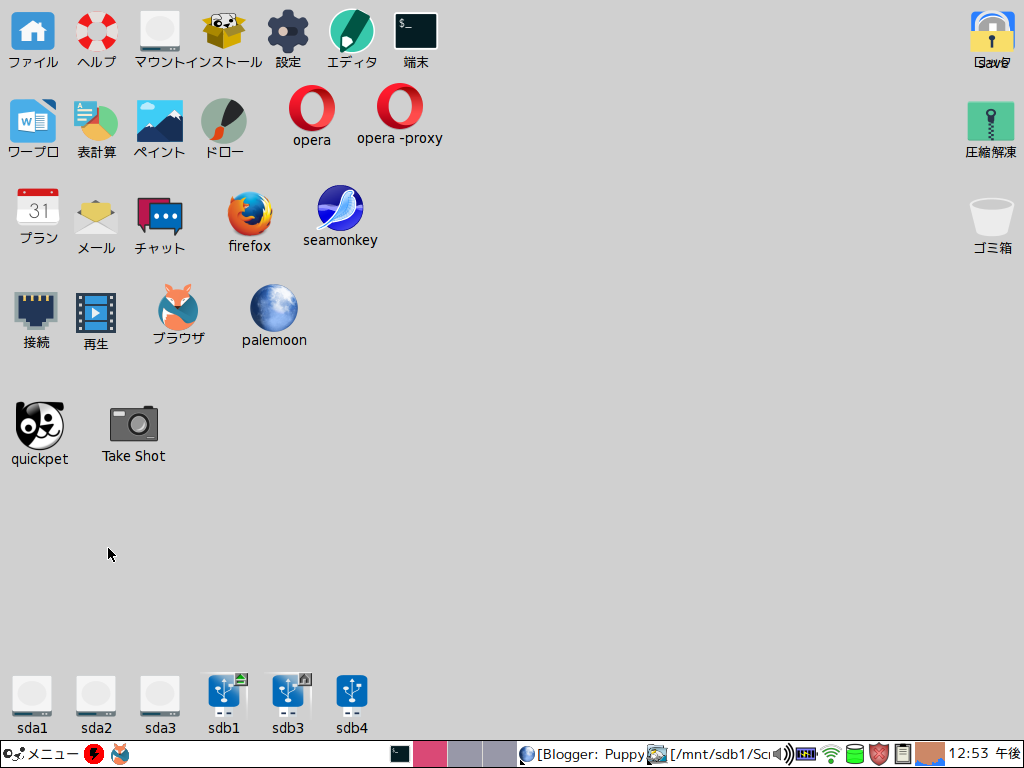
Task: Open the red firewall shield tray icon
Action: [x=879, y=754]
